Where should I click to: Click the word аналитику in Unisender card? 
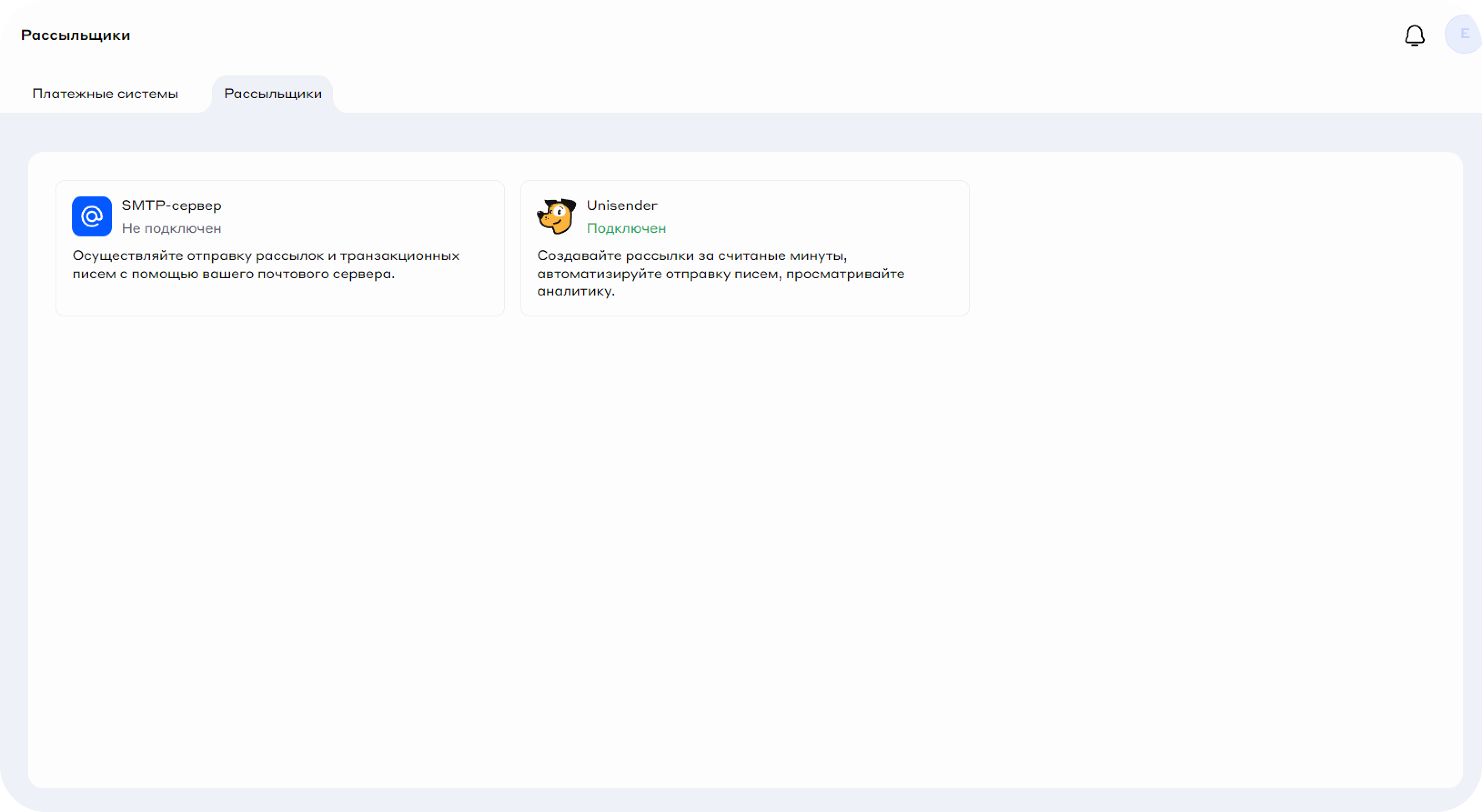click(x=575, y=291)
